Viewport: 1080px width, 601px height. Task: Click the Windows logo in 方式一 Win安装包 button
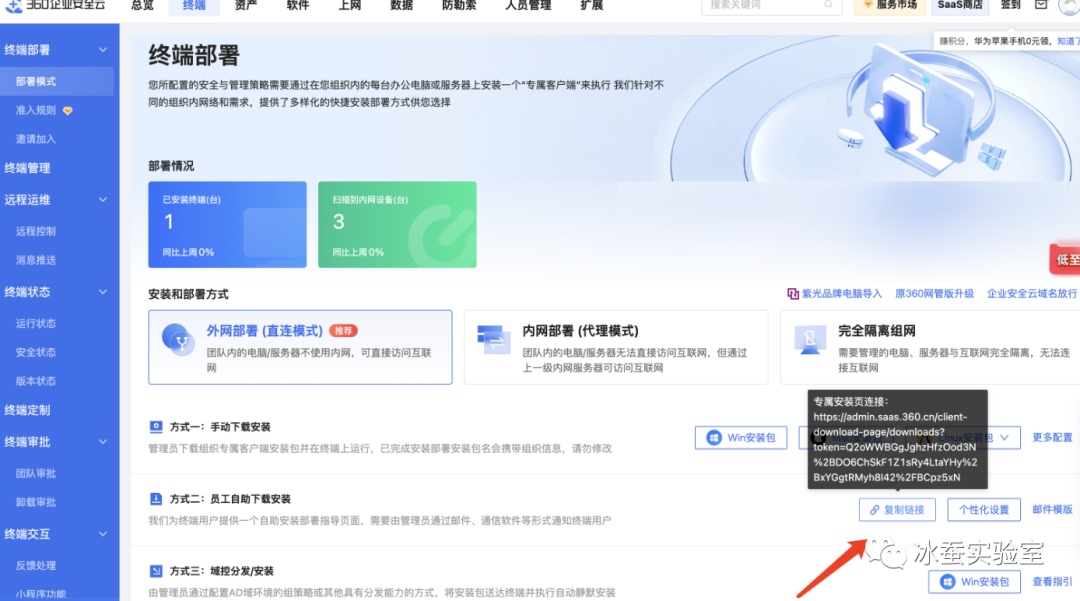click(714, 437)
